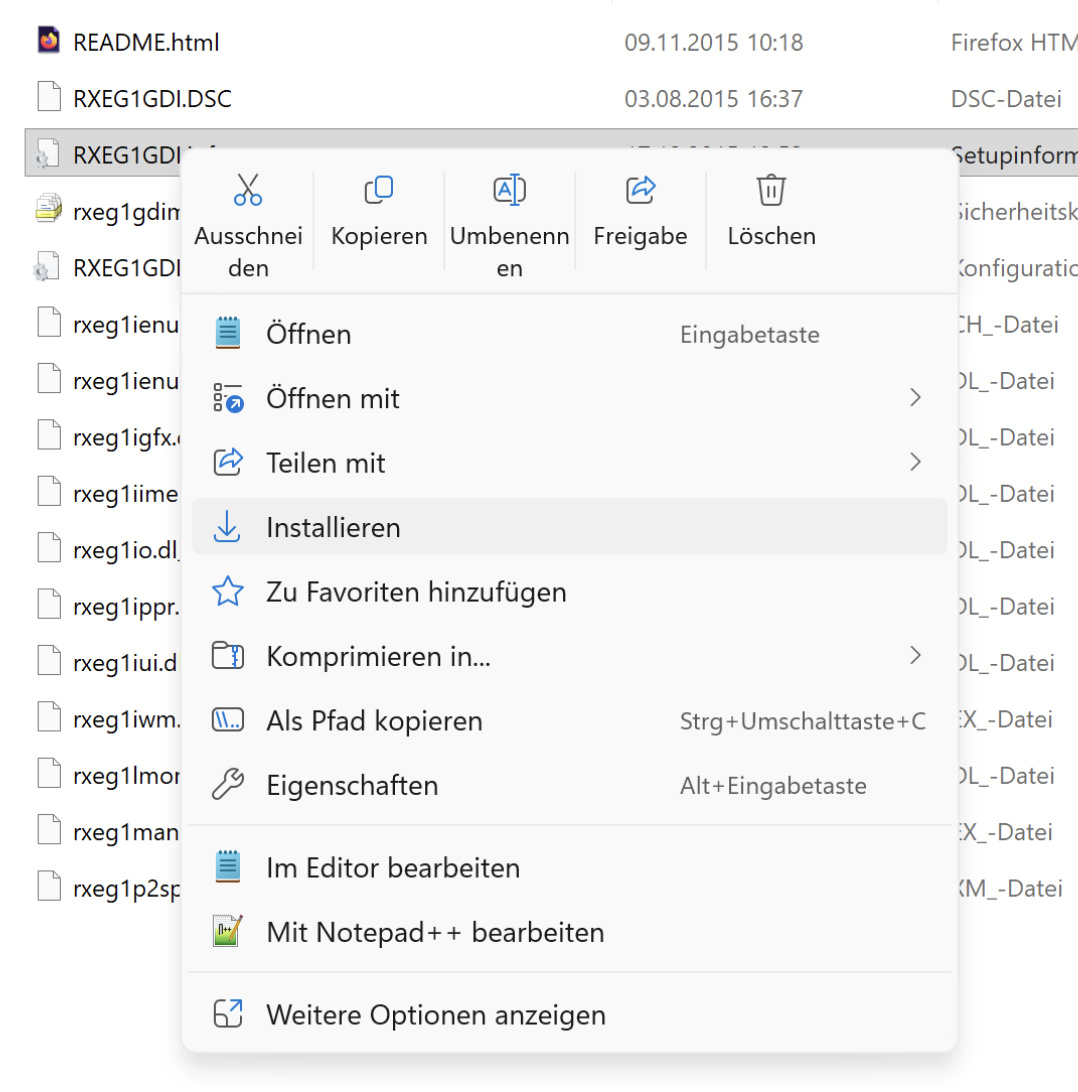This screenshot has height=1092, width=1078.
Task: Select the README.html file name
Action: click(146, 42)
